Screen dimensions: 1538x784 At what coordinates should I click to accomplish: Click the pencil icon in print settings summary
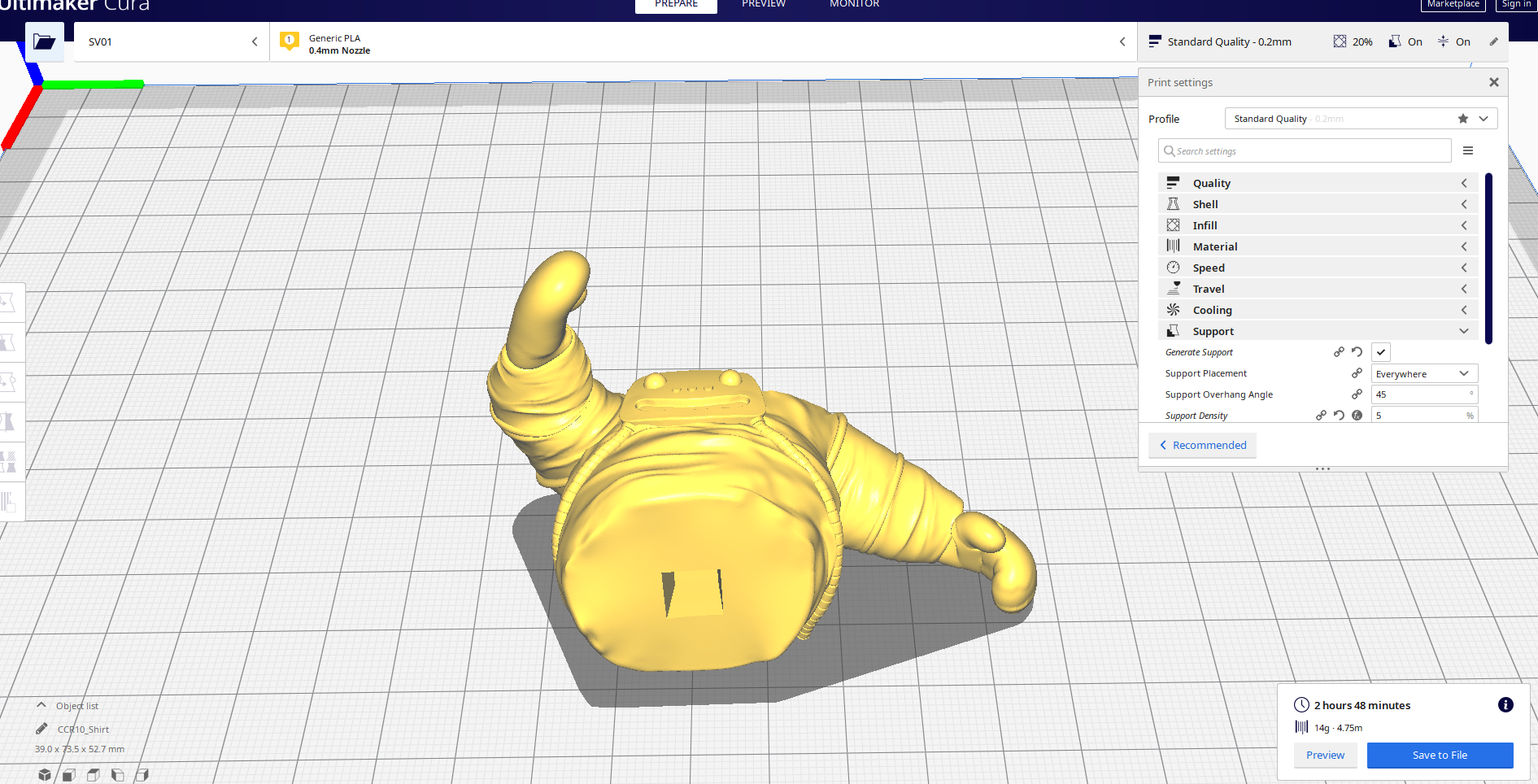click(1493, 41)
